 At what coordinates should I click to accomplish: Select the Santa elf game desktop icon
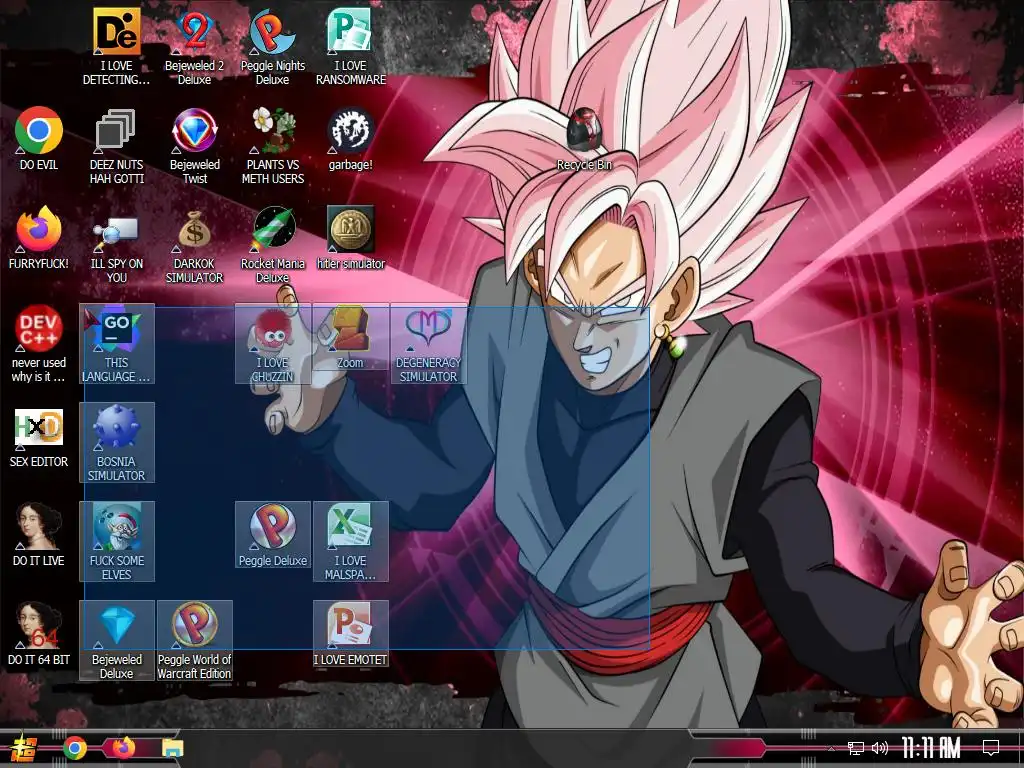(x=116, y=542)
